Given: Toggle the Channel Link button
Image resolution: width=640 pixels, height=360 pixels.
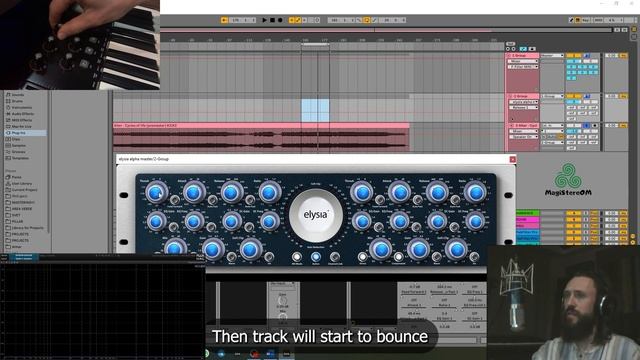Looking at the screenshot, I should coord(335,257).
